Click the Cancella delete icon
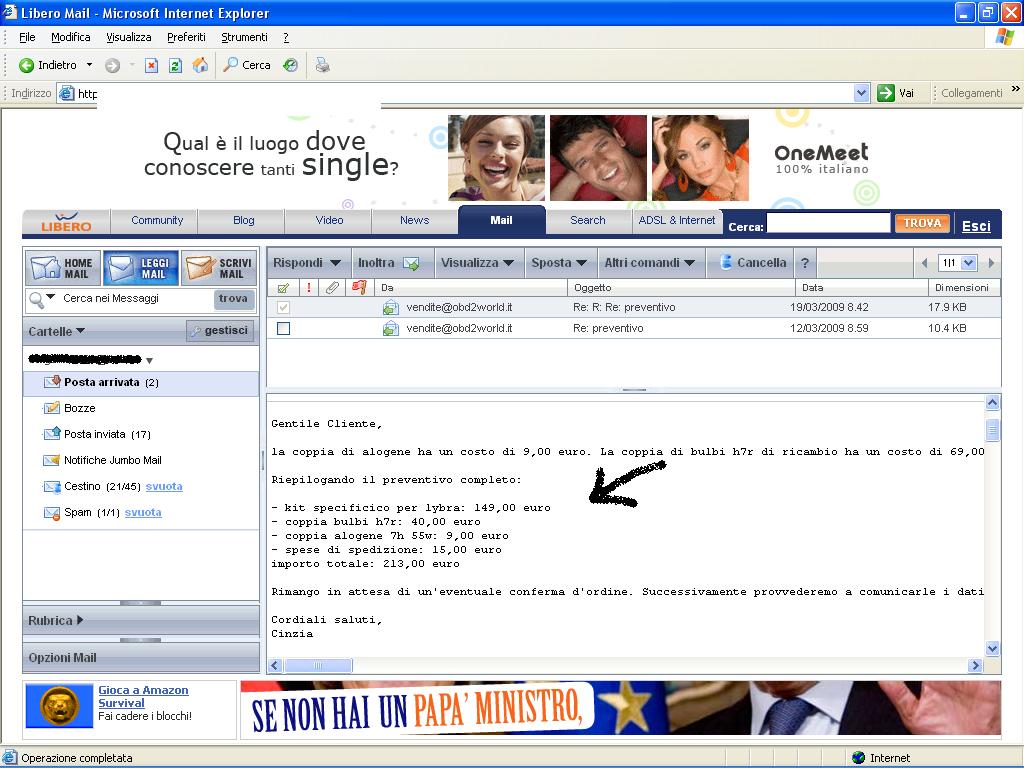Image resolution: width=1024 pixels, height=768 pixels. click(x=726, y=262)
